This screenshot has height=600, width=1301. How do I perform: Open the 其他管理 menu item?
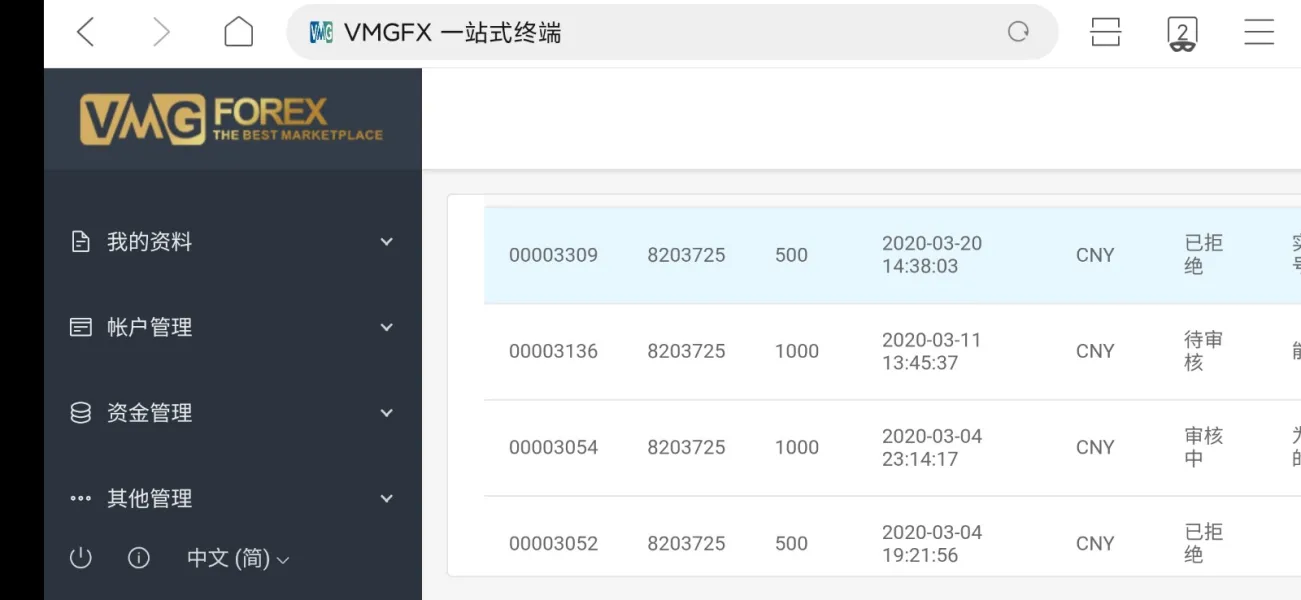150,498
